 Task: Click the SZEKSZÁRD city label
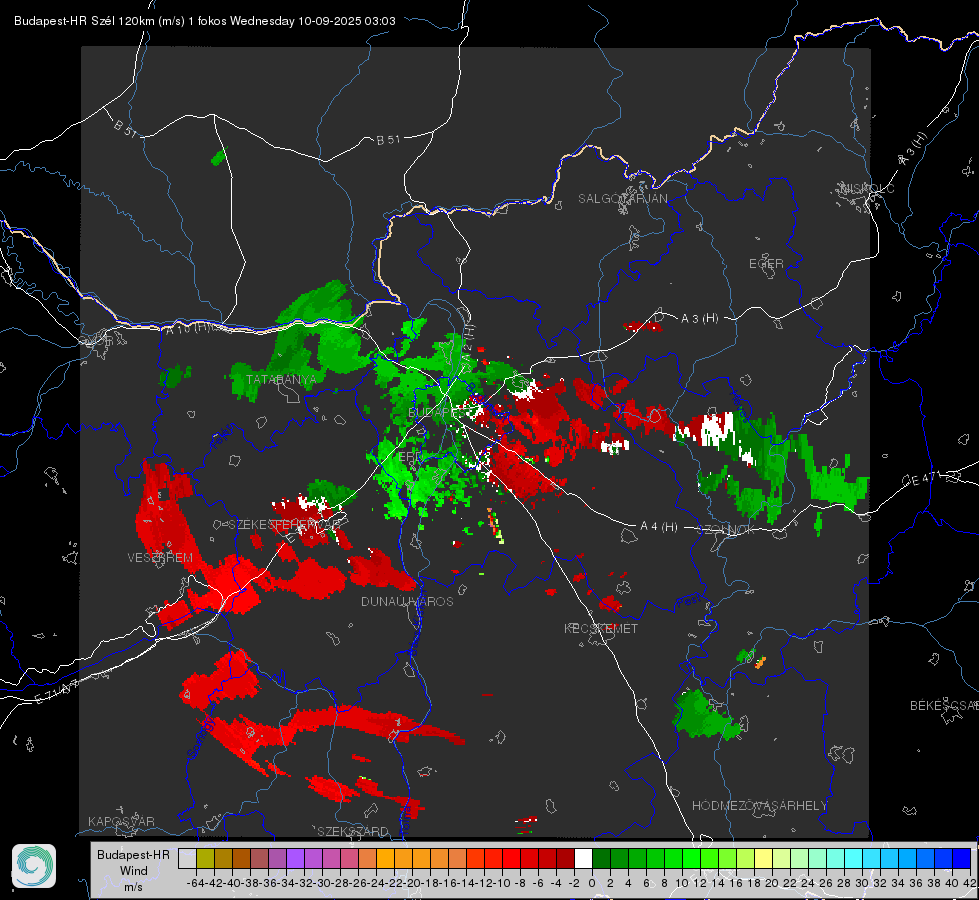click(353, 831)
